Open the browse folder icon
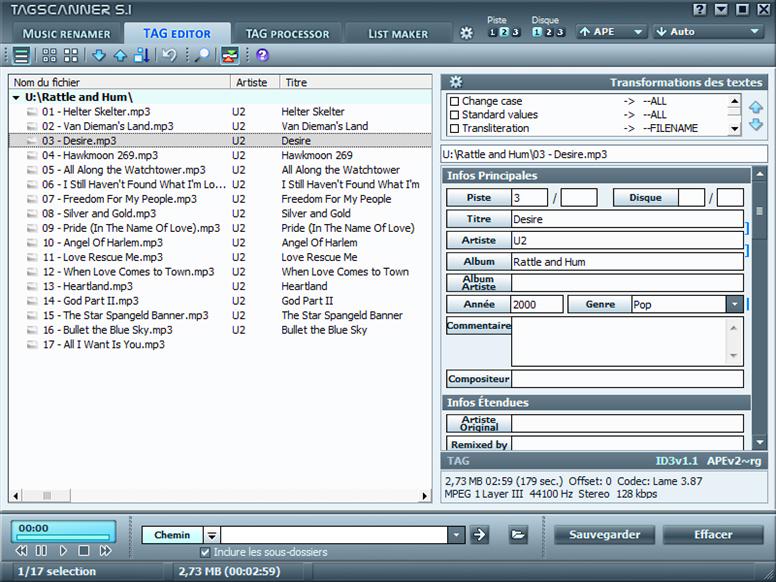This screenshot has height=582, width=776. click(x=518, y=534)
